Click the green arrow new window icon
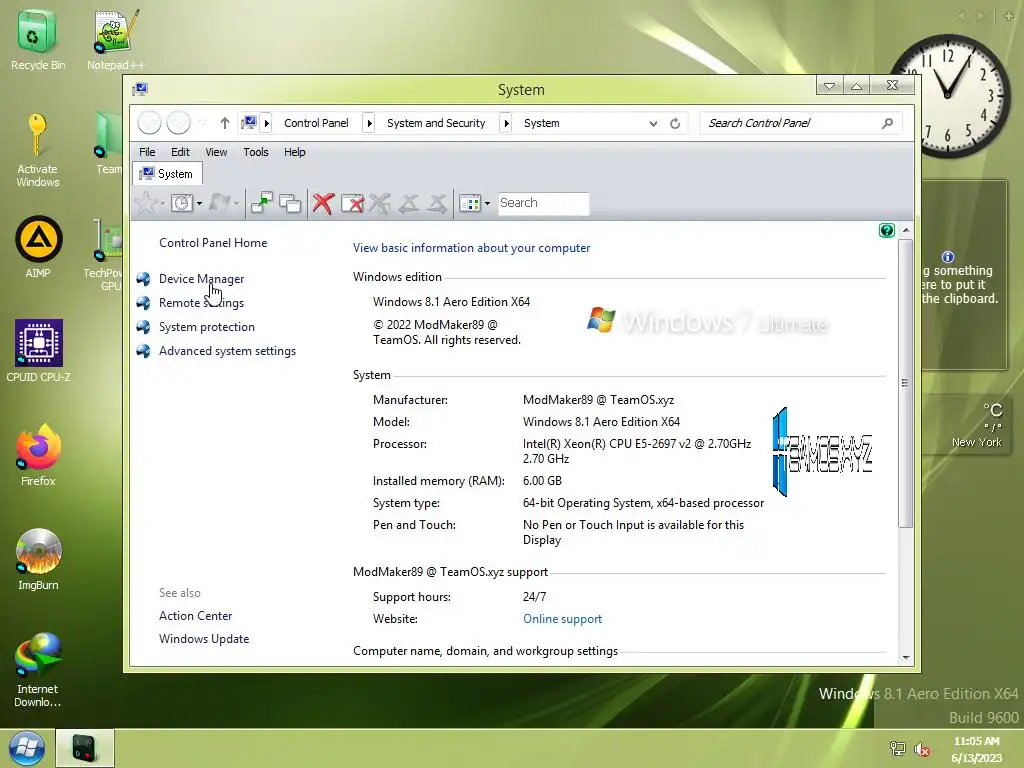The width and height of the screenshot is (1024, 768). pos(262,203)
